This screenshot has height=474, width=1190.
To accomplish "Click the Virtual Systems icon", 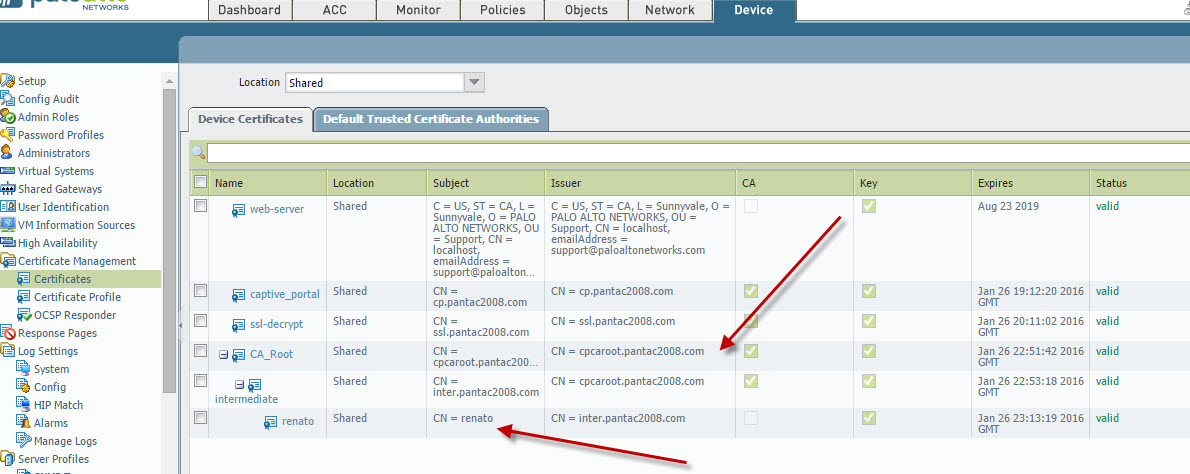I will 8,171.
